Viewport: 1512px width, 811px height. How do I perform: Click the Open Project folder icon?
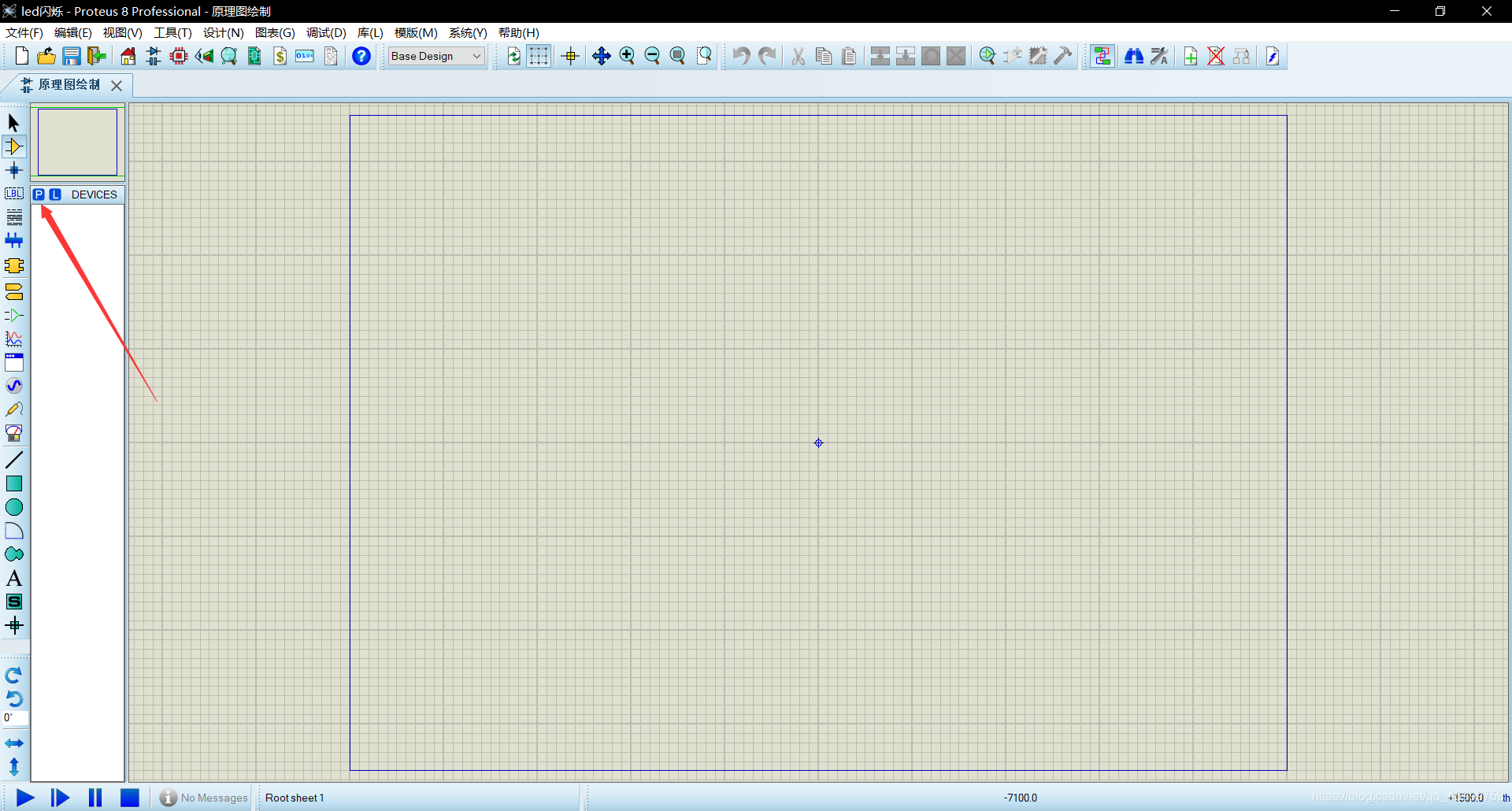point(46,56)
